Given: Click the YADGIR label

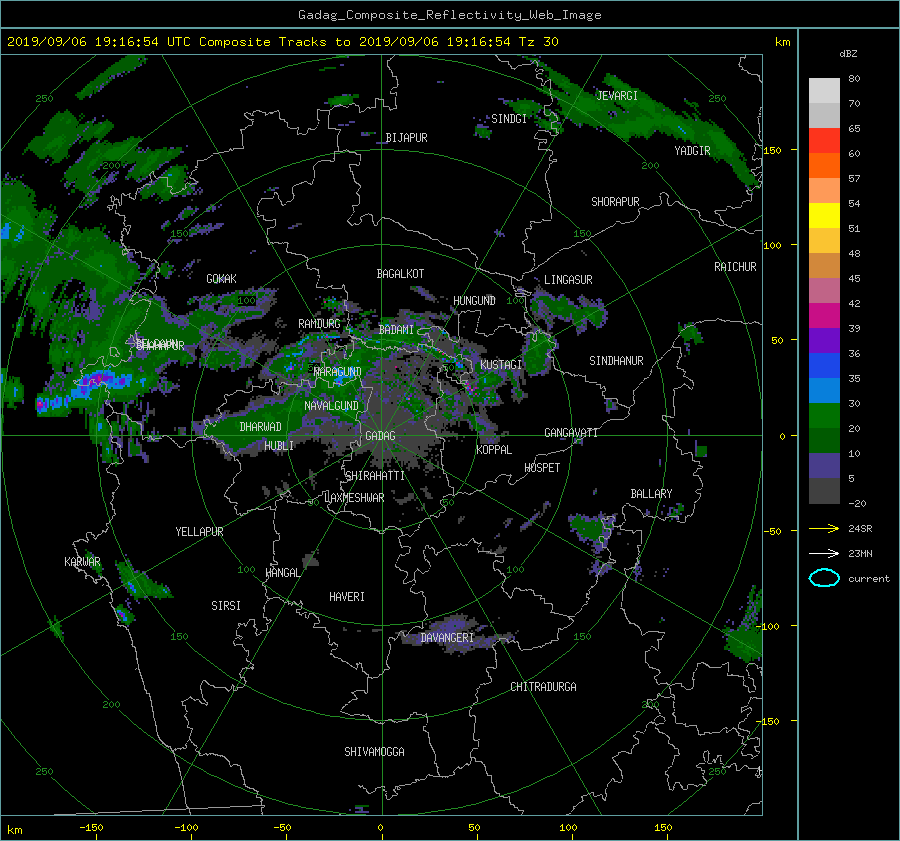Looking at the screenshot, I should click(692, 151).
